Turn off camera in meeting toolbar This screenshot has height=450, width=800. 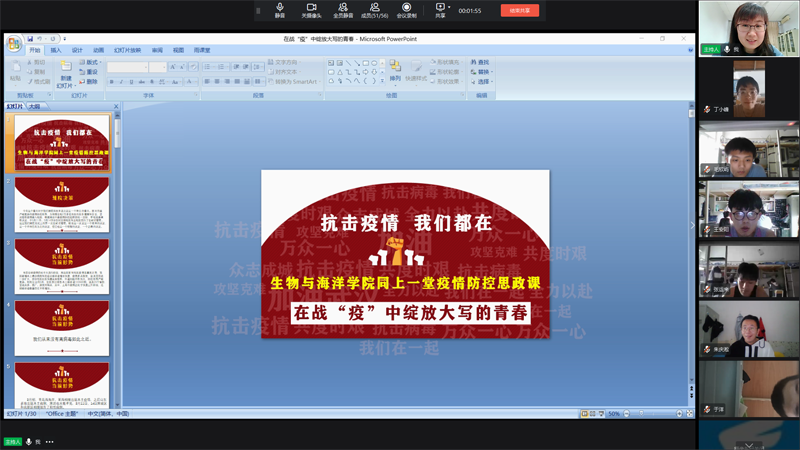(x=311, y=9)
